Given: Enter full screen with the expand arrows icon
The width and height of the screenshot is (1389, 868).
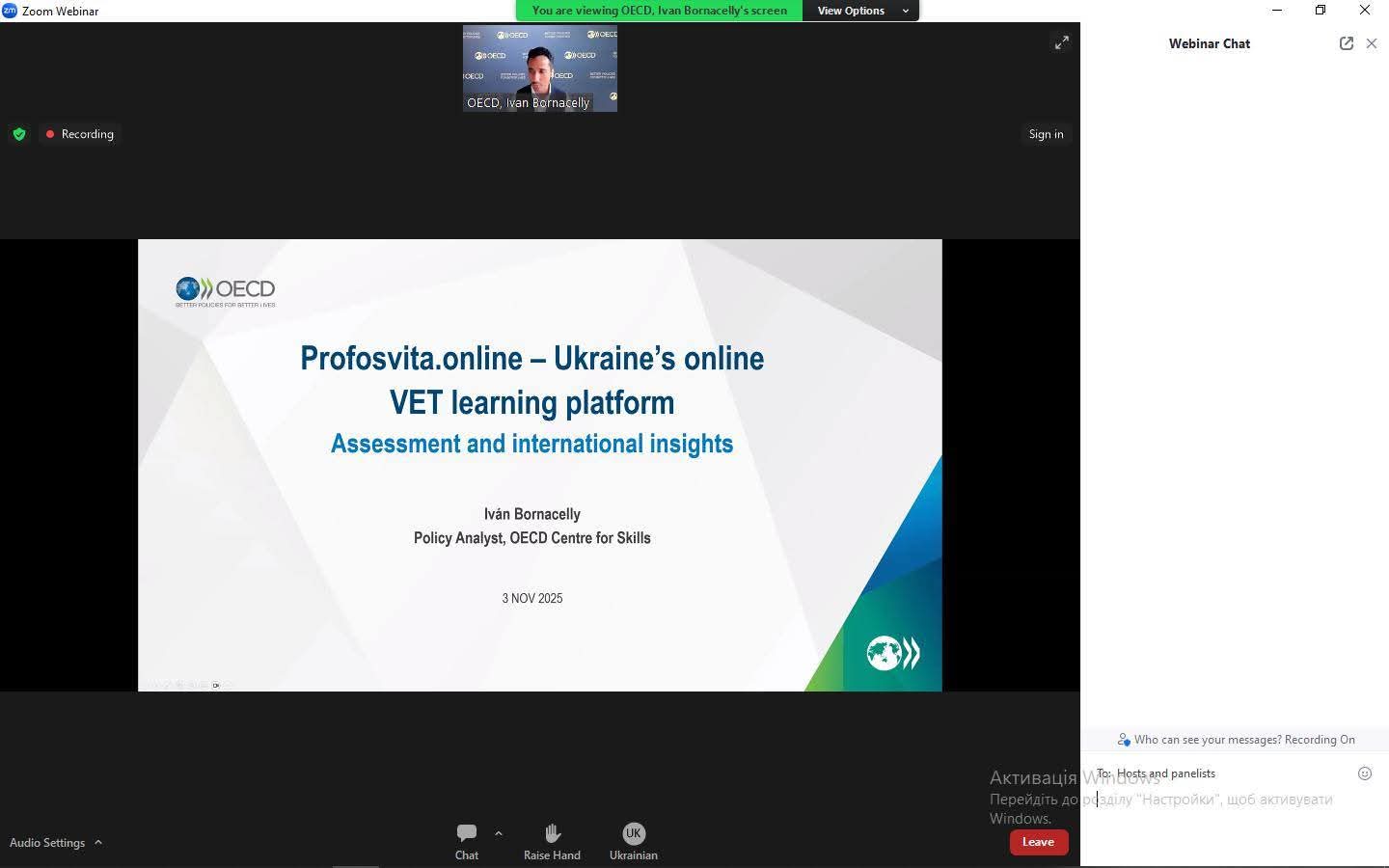Looking at the screenshot, I should (x=1061, y=42).
